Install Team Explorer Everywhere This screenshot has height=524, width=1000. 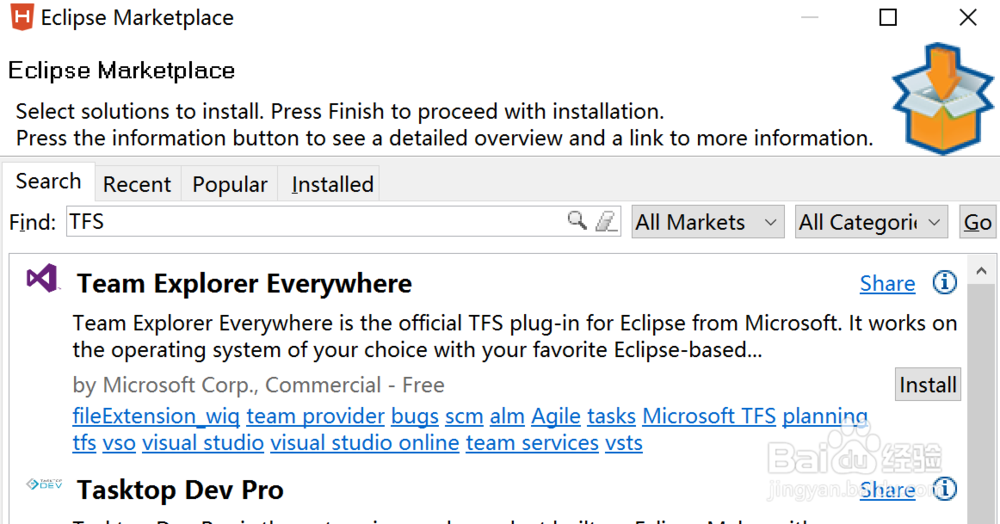[x=927, y=385]
